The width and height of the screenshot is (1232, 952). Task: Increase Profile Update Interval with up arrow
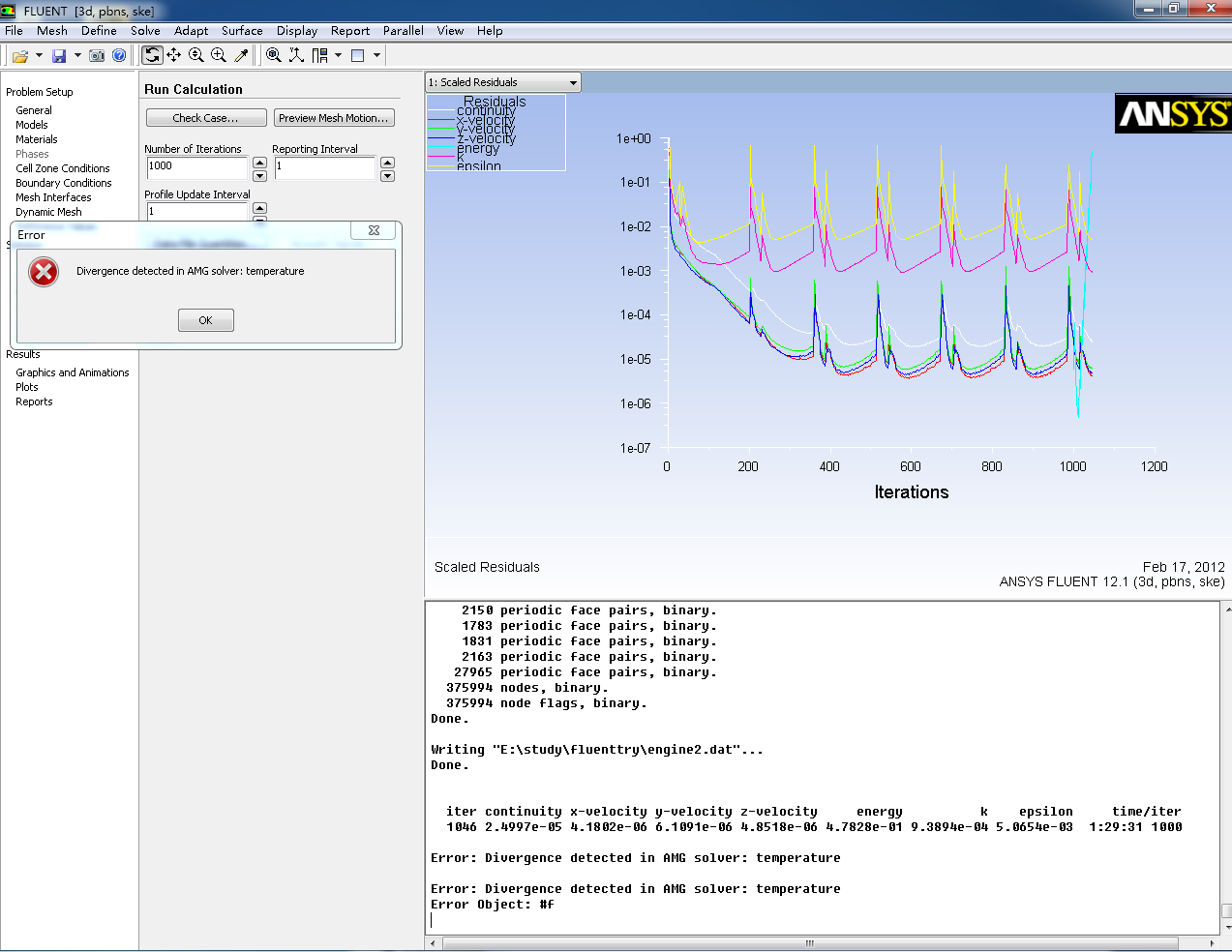(259, 207)
